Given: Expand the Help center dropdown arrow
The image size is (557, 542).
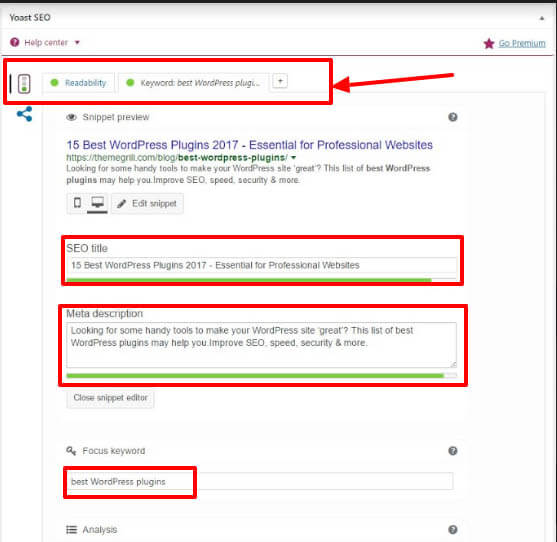Looking at the screenshot, I should [x=77, y=43].
